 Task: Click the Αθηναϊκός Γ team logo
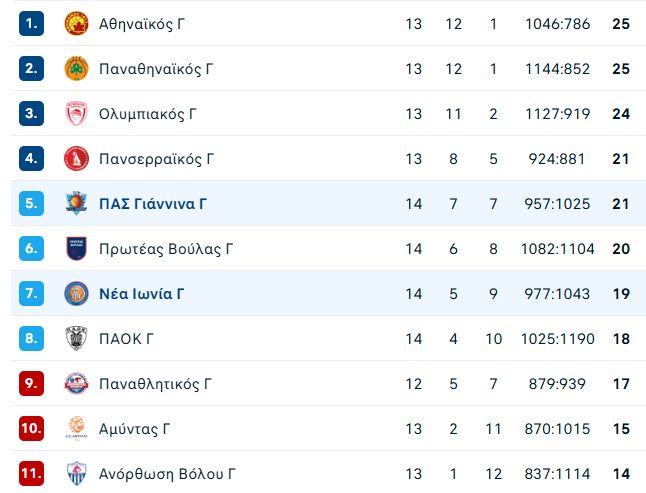76,24
